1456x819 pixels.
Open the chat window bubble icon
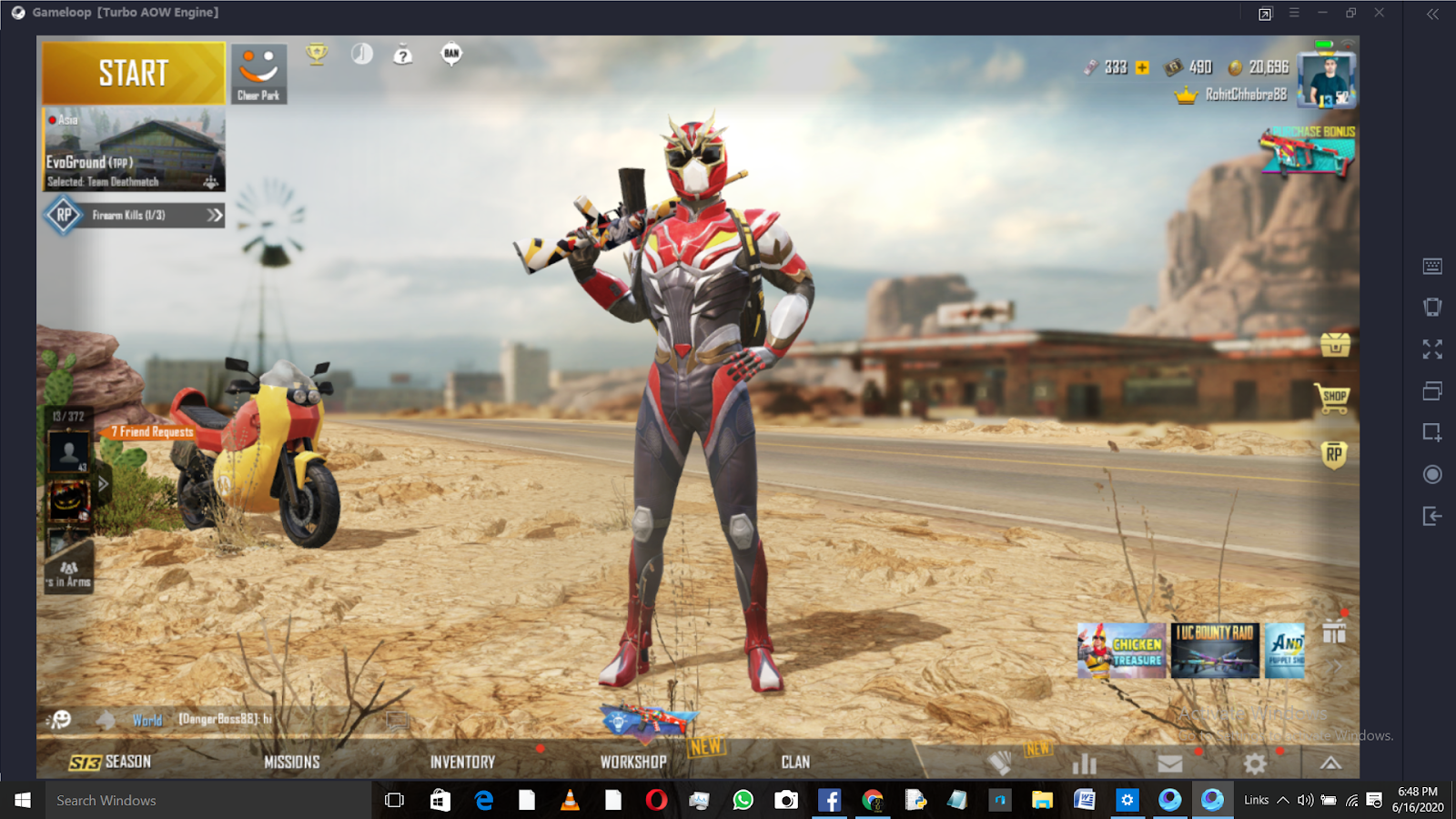tap(398, 722)
